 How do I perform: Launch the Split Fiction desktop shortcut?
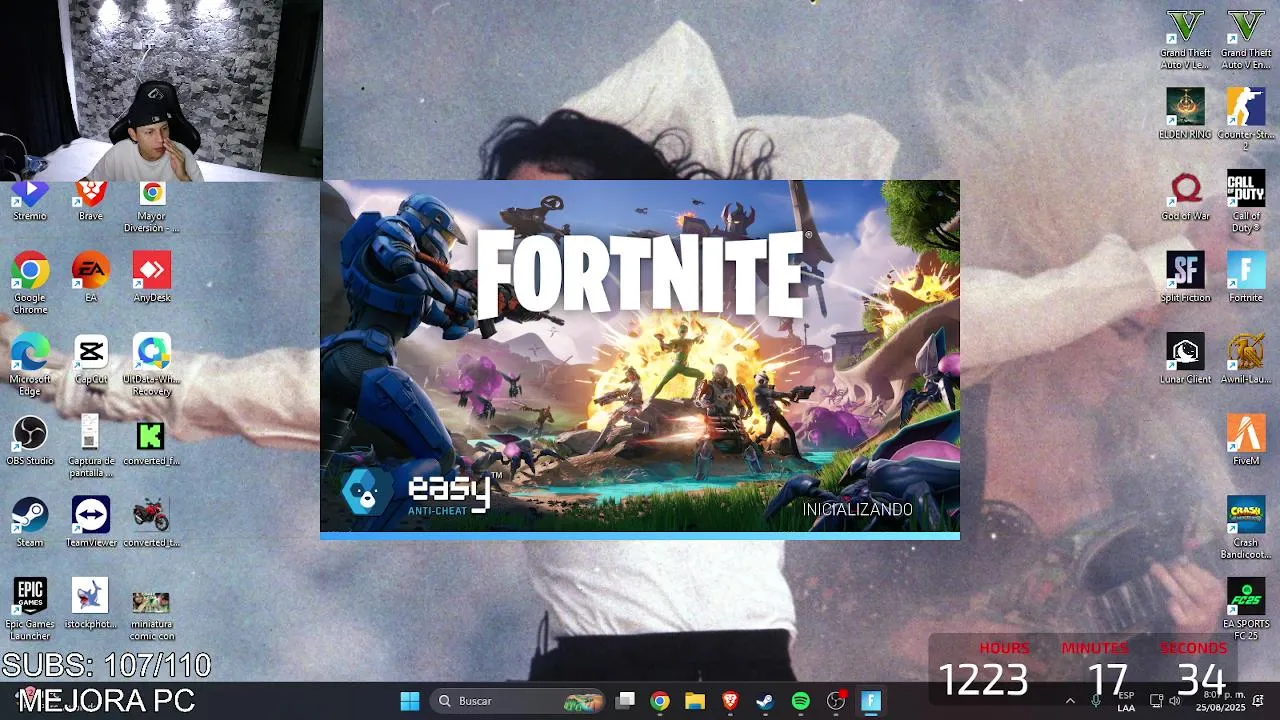pyautogui.click(x=1185, y=277)
